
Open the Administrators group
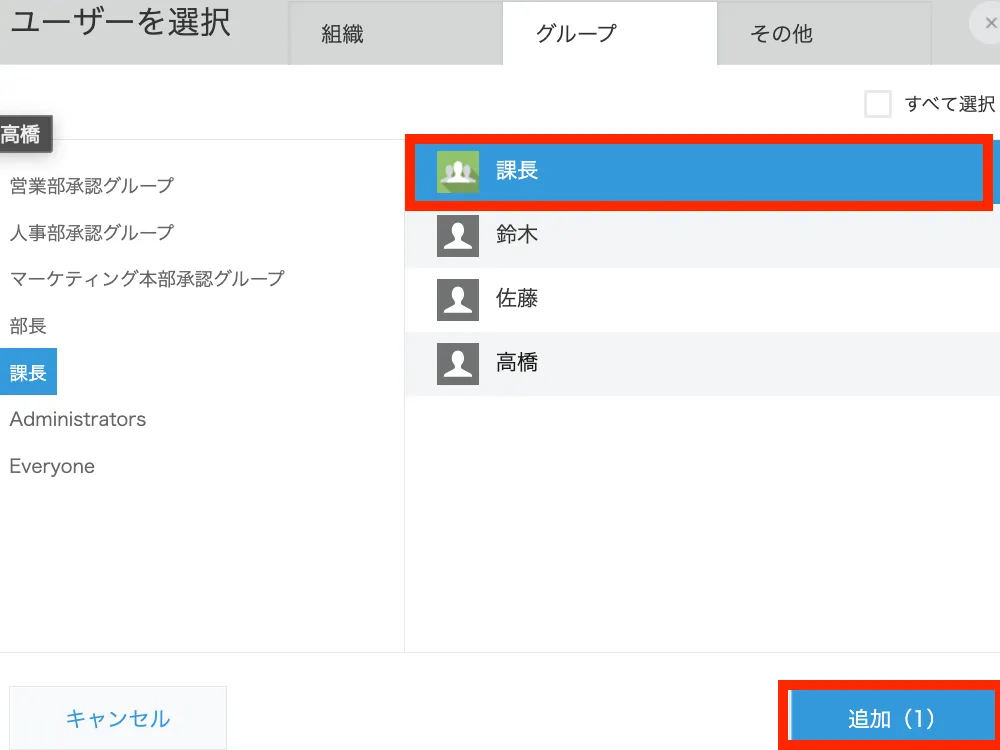78,420
